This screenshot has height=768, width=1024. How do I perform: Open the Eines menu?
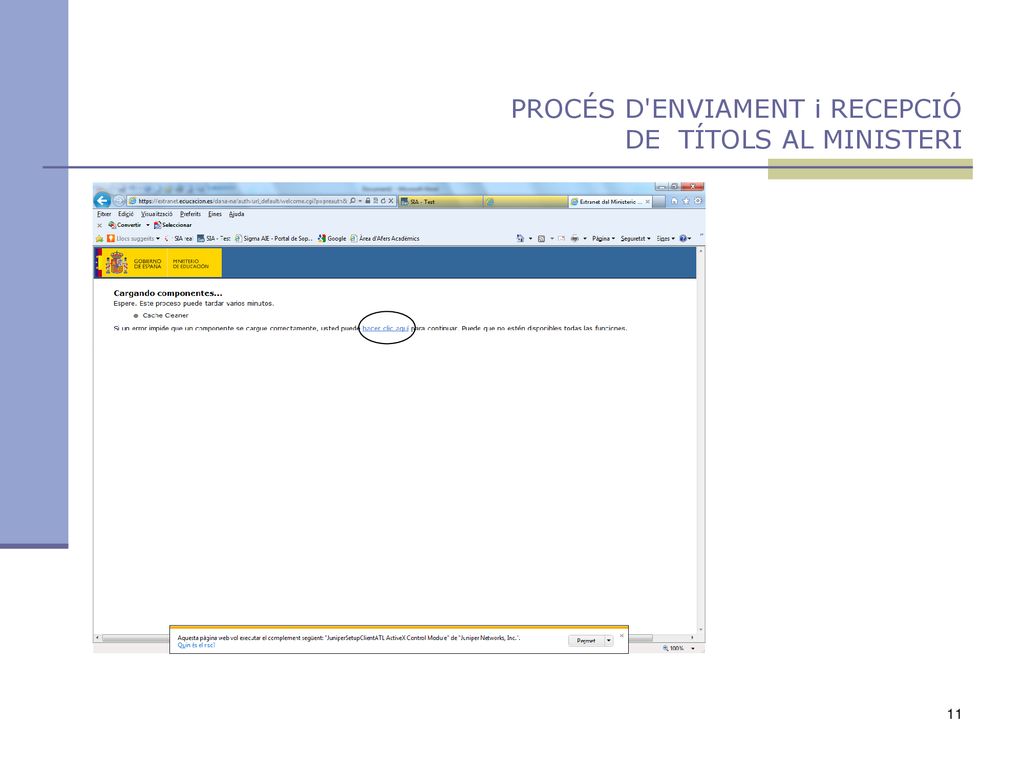[215, 214]
